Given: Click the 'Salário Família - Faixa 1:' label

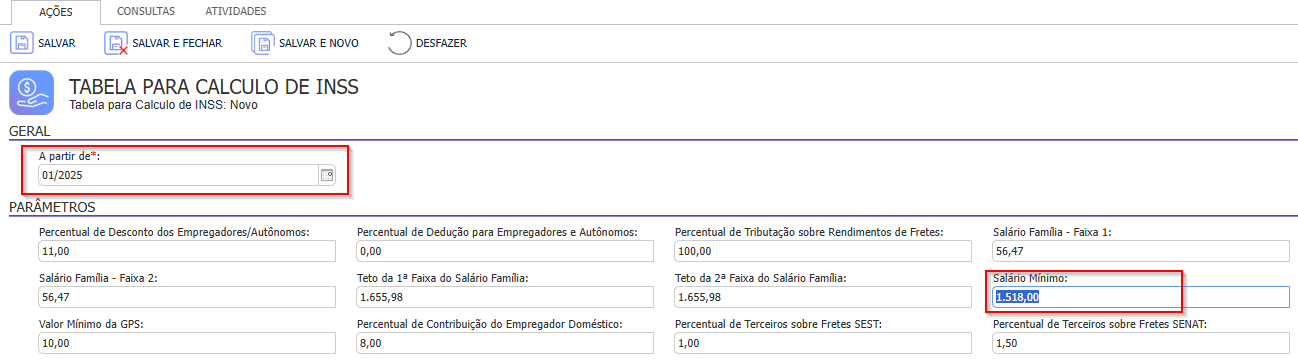Looking at the screenshot, I should click(x=1053, y=232).
